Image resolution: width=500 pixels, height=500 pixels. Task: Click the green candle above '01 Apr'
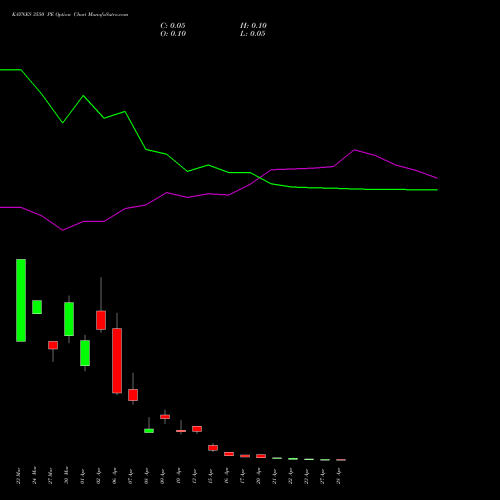click(x=85, y=353)
